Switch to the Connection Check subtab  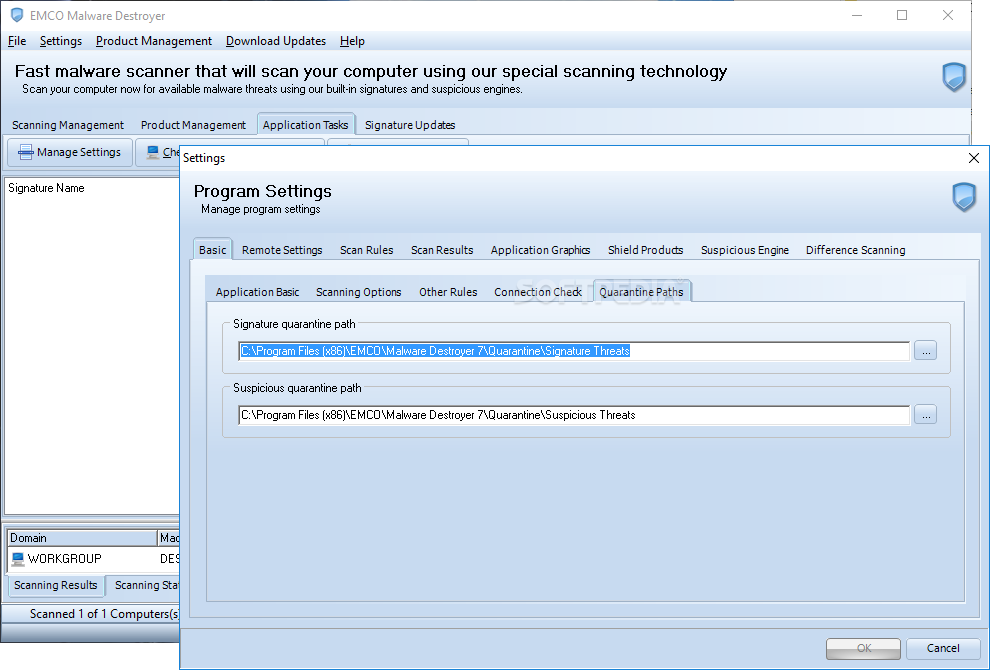pyautogui.click(x=538, y=292)
